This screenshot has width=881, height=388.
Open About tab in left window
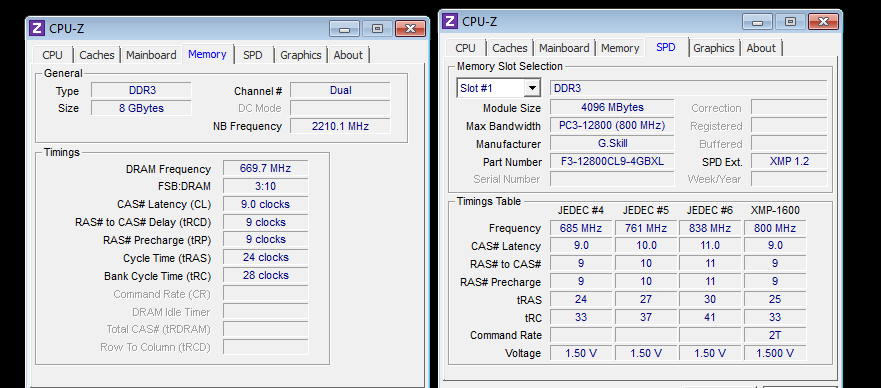[x=348, y=55]
